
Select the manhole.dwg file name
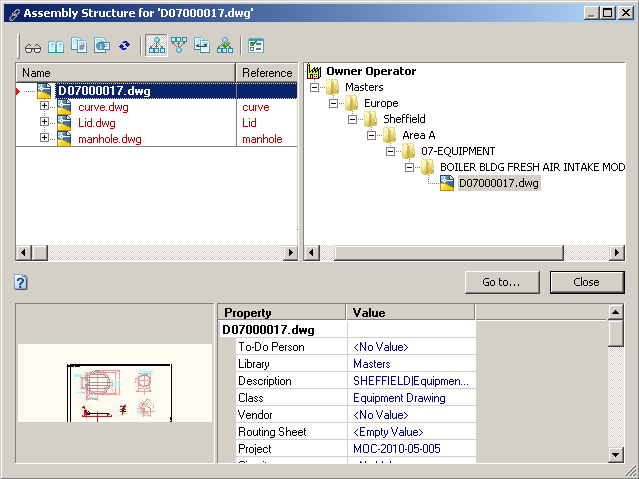tap(110, 139)
